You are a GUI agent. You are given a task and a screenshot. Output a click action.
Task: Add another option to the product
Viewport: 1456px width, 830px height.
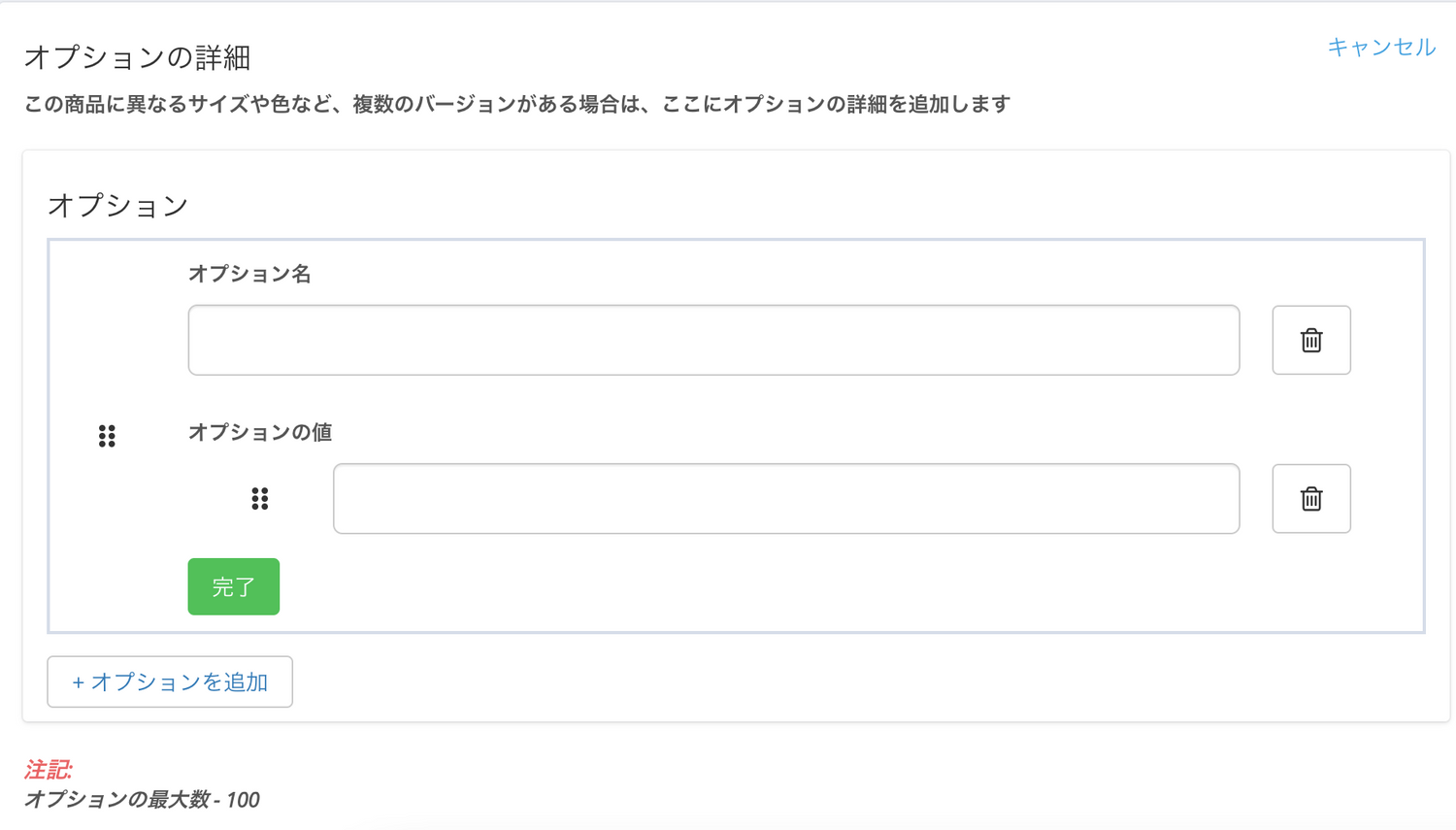pos(170,681)
